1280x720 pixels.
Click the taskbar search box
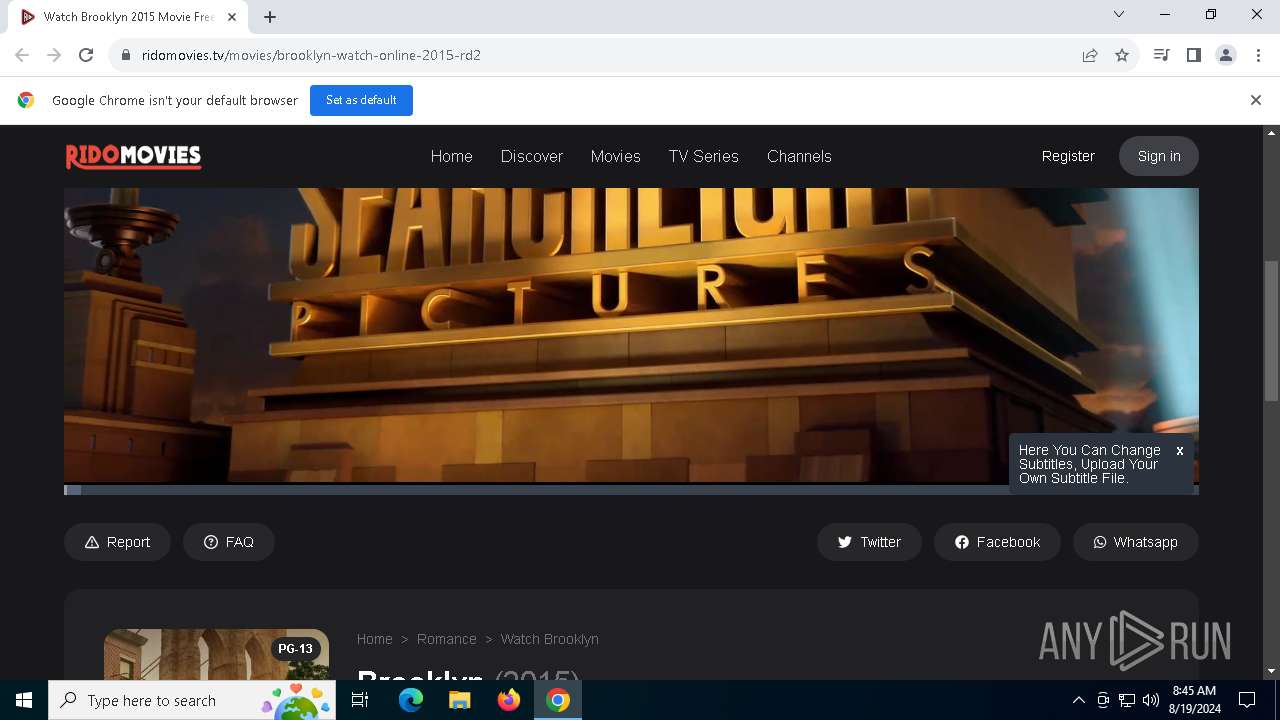pyautogui.click(x=192, y=700)
